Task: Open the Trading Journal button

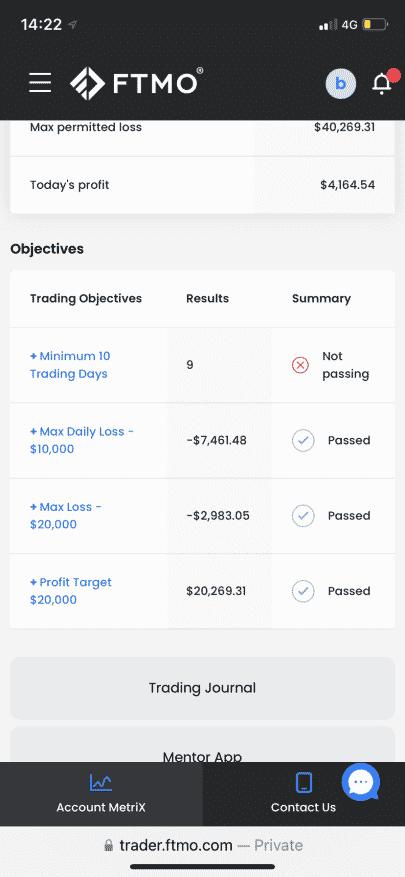Action: pos(202,688)
